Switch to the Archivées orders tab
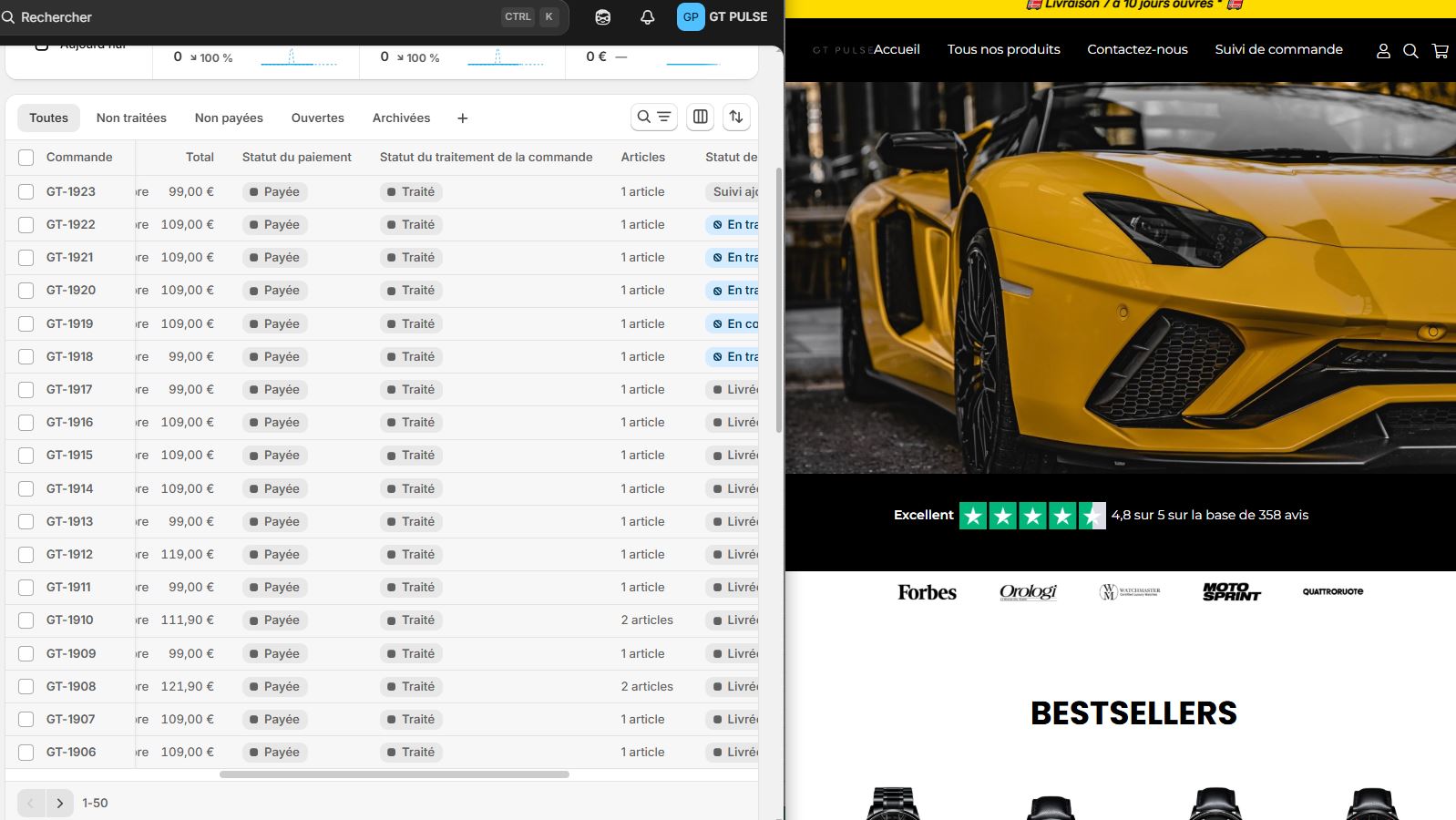The width and height of the screenshot is (1456, 820). 401,118
